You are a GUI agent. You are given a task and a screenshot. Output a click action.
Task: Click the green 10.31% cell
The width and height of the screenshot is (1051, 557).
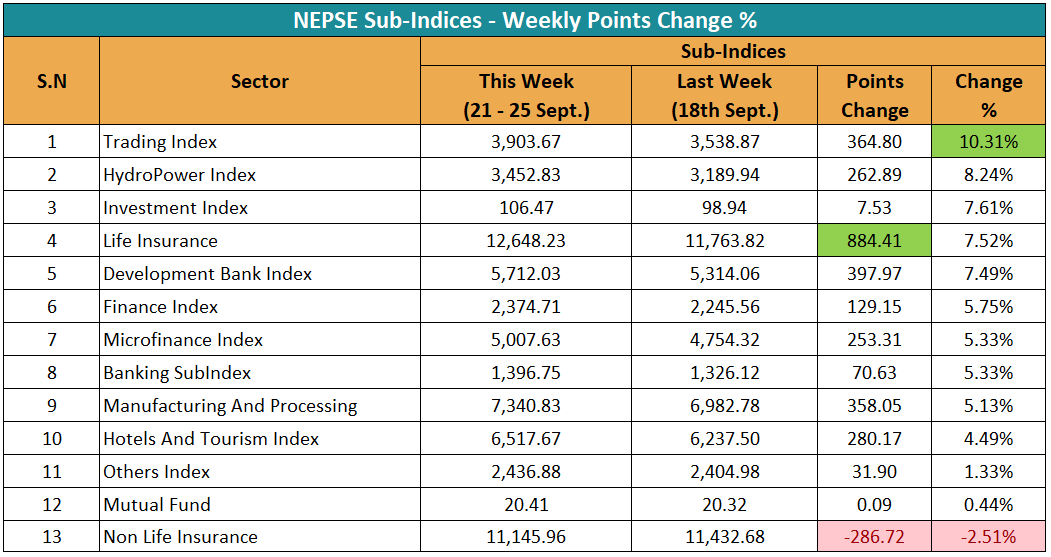[x=988, y=142]
